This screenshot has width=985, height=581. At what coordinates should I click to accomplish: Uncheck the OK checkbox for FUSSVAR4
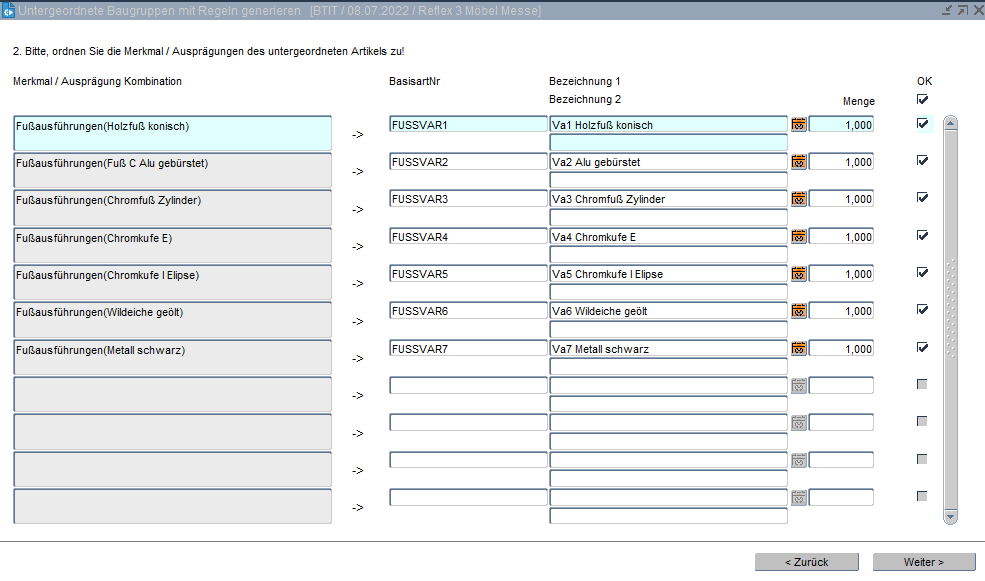(922, 236)
